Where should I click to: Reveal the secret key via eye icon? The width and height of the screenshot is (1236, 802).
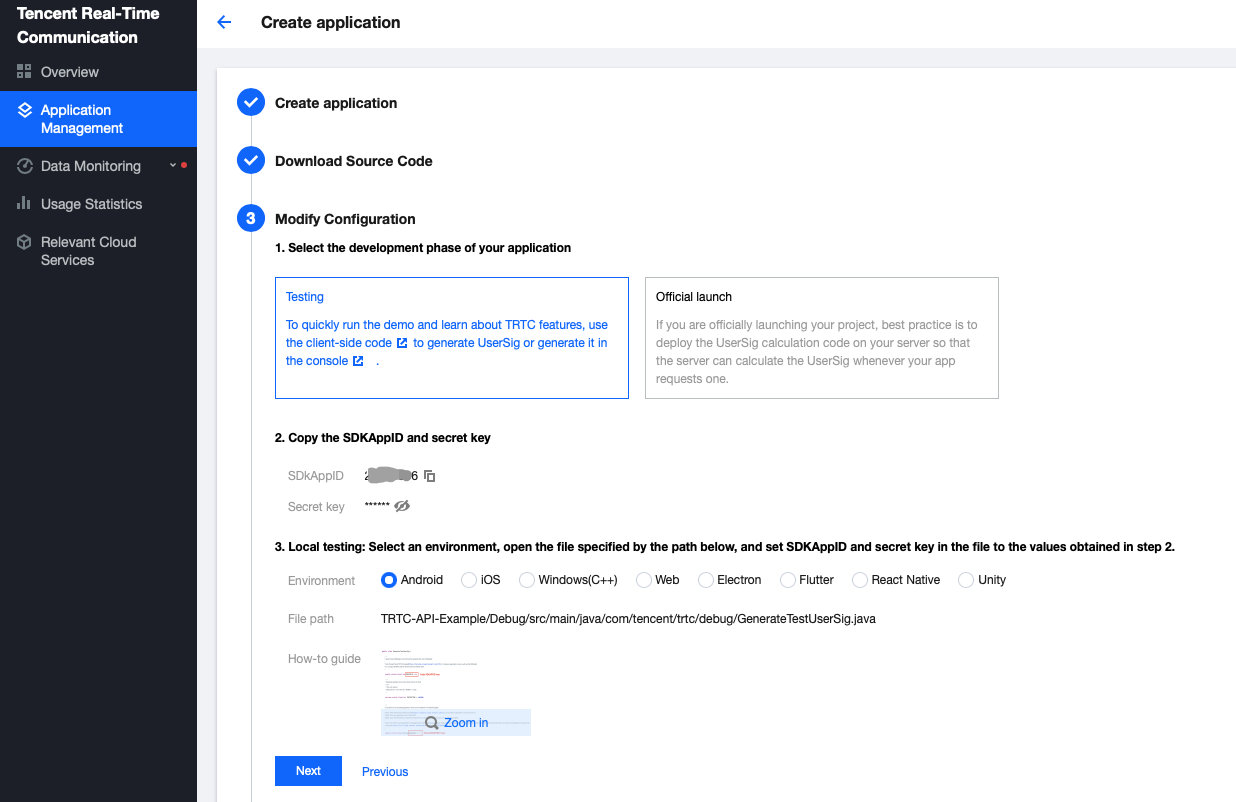point(402,506)
